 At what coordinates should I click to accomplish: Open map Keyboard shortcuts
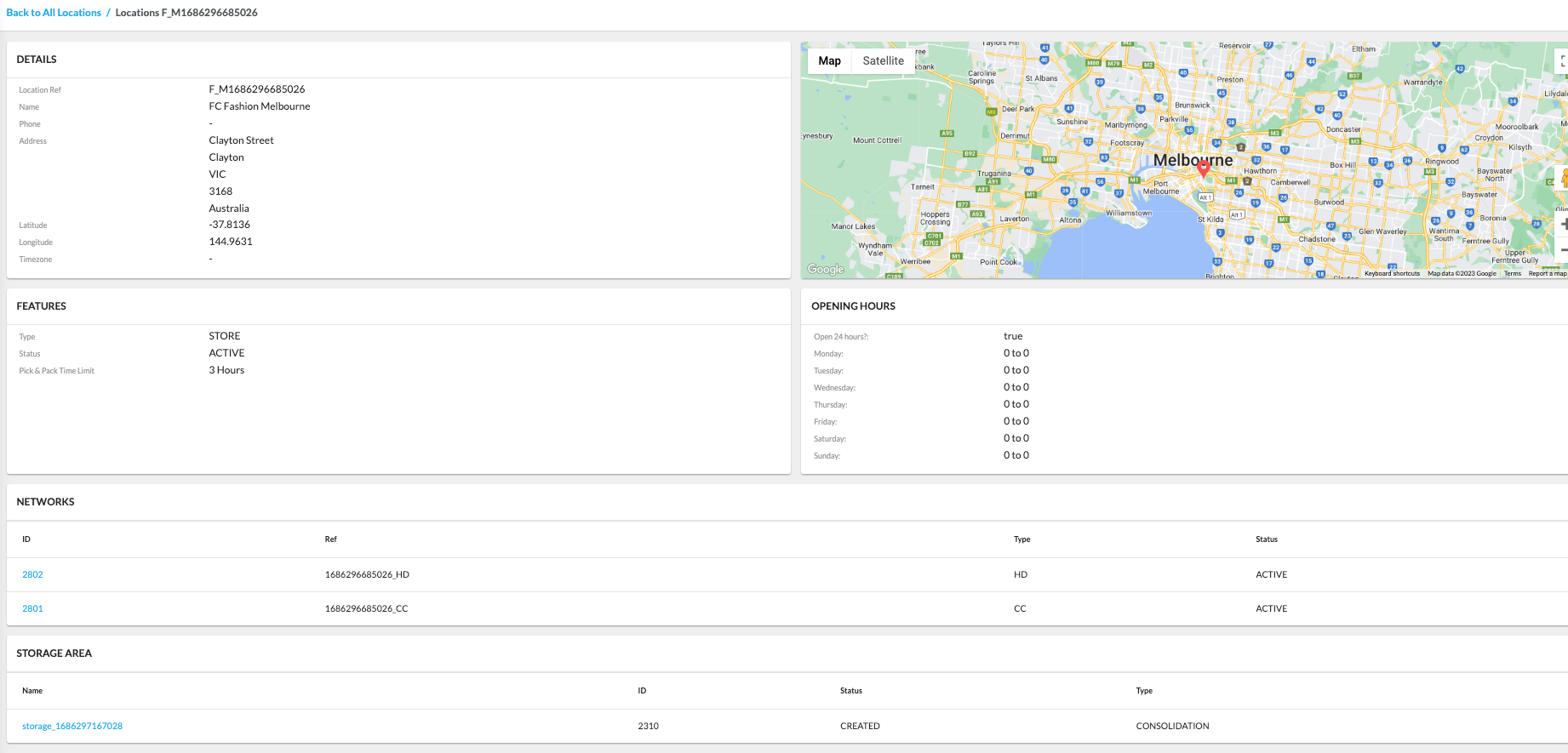click(x=1392, y=273)
